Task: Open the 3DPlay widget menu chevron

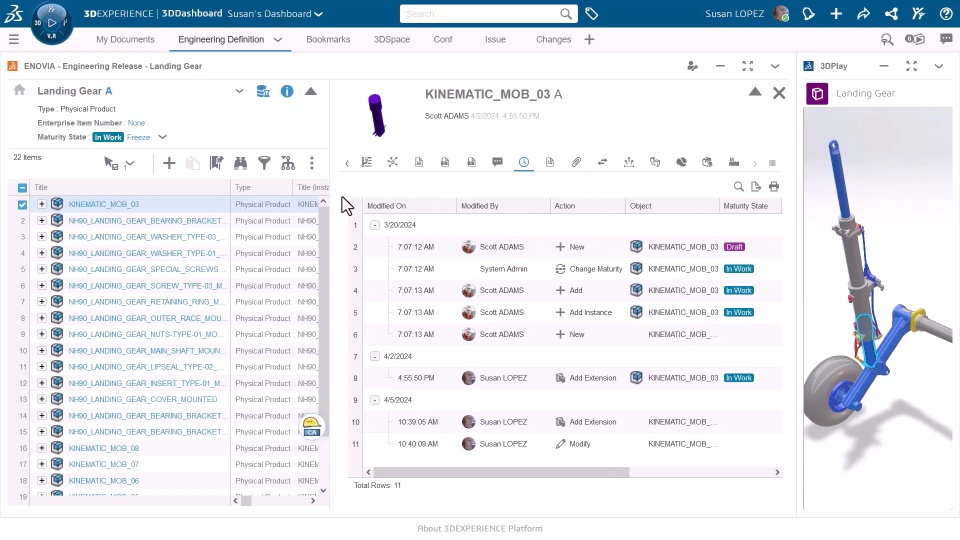Action: coord(939,66)
